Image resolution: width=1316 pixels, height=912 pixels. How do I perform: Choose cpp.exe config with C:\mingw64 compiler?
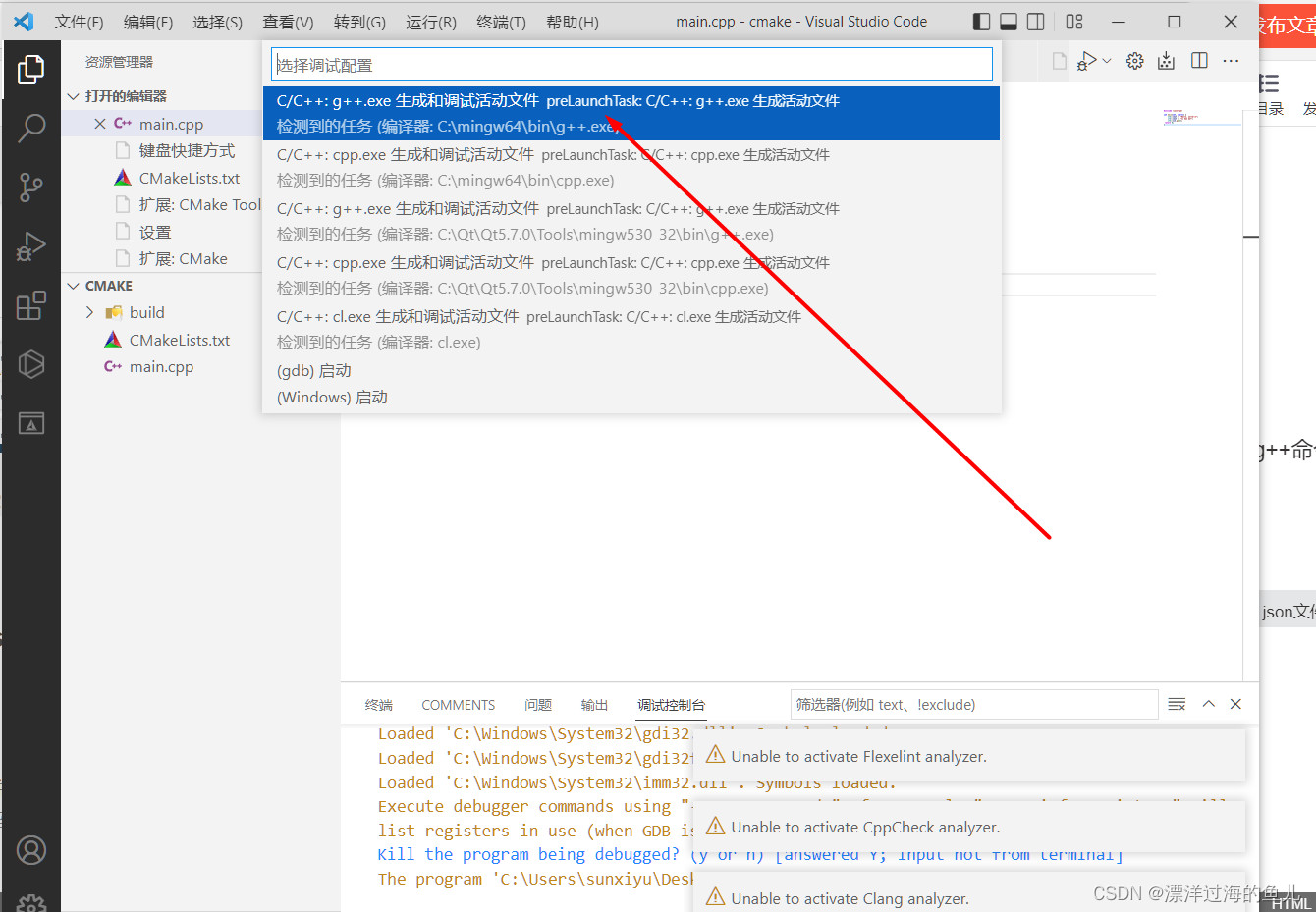pos(631,168)
